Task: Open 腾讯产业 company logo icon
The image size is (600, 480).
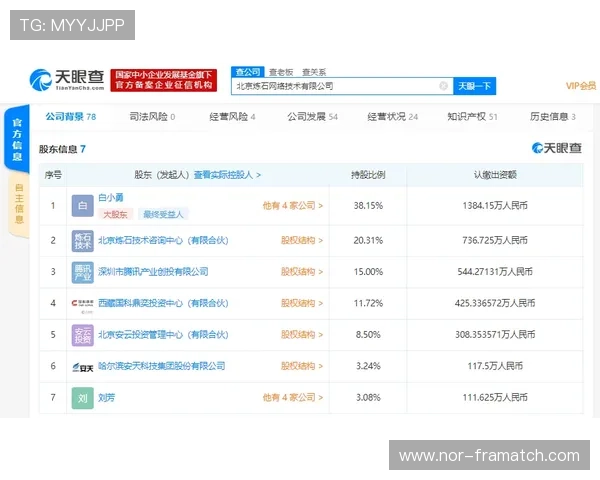Action: coord(83,272)
